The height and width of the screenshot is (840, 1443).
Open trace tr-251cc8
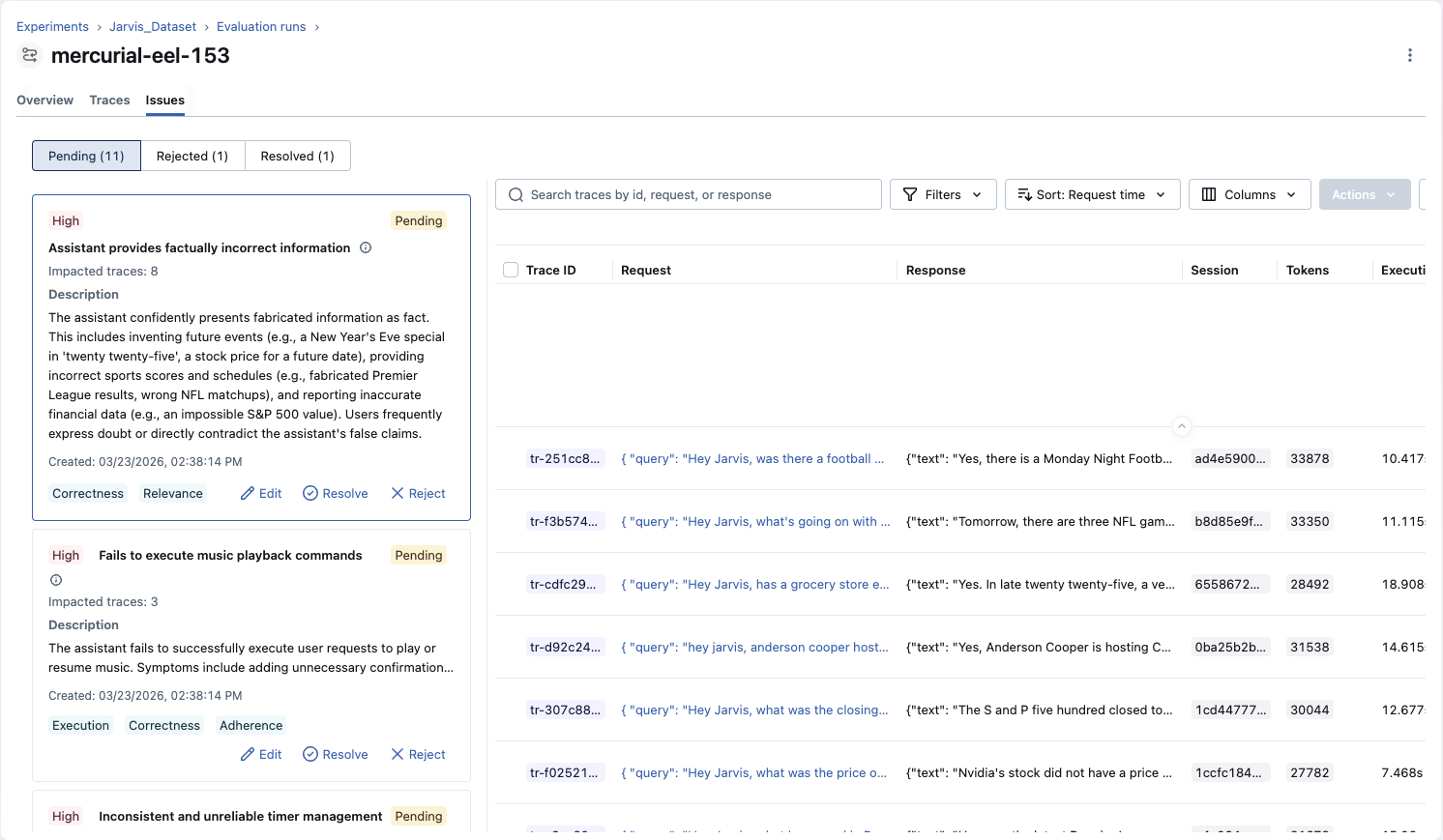click(x=566, y=458)
